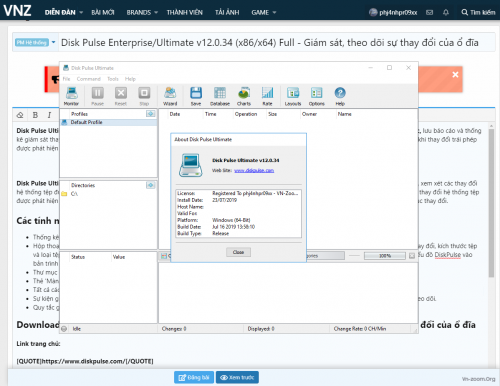500x386 pixels.
Task: Open the 100% zoom box in Disk Pulse
Action: (x=385, y=256)
